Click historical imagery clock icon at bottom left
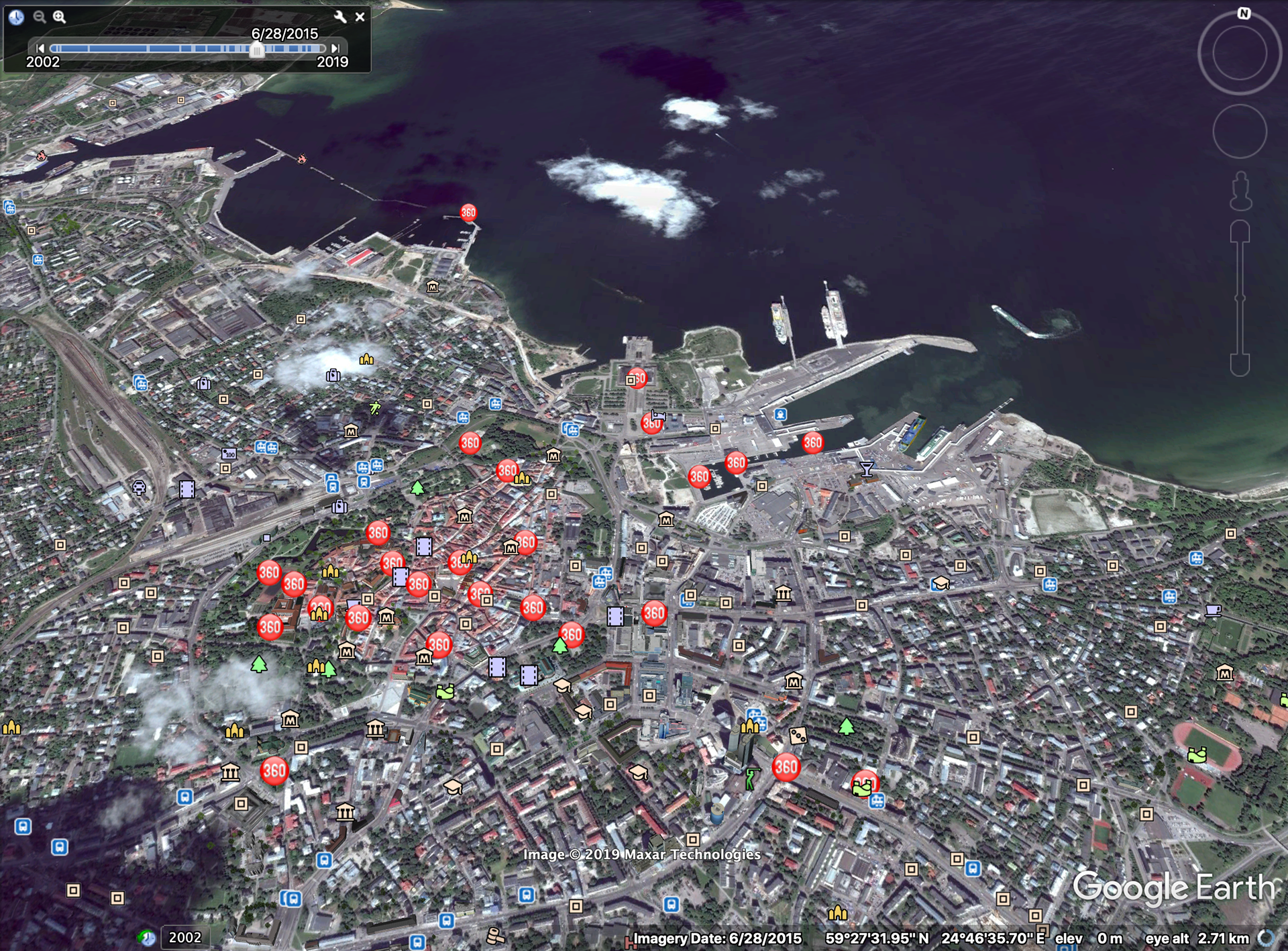This screenshot has height=951, width=1288. 147,937
